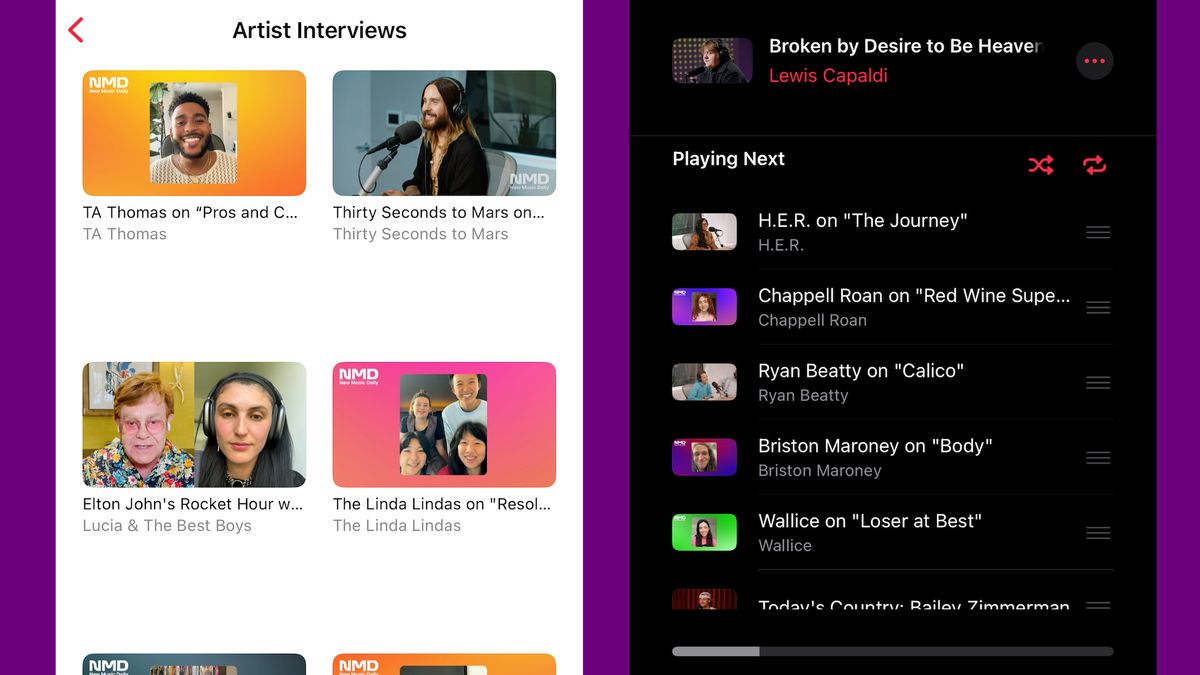Open the TA Thomas interview
This screenshot has height=675, width=1200.
pos(194,133)
